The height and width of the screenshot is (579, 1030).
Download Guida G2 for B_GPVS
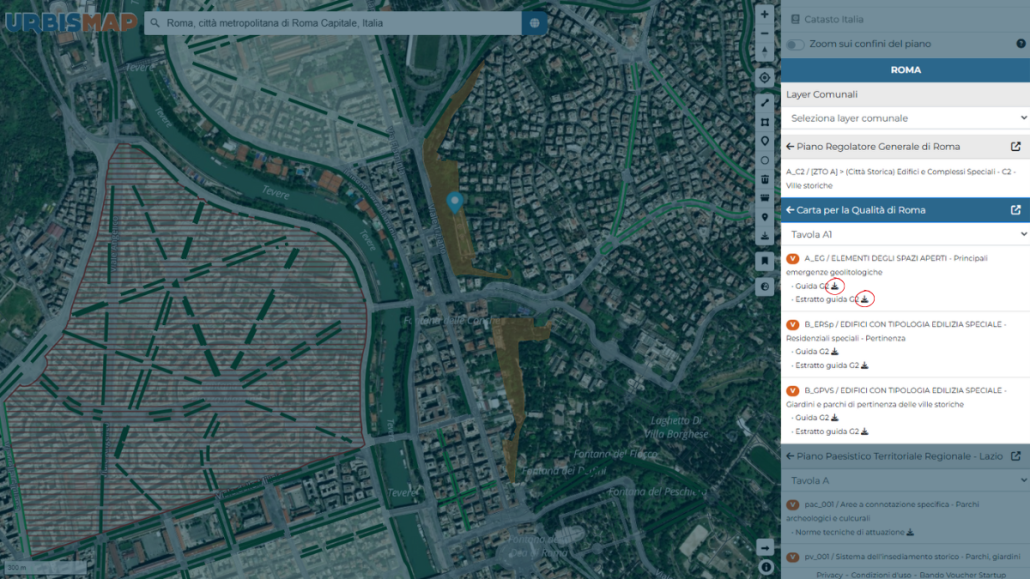(x=835, y=418)
